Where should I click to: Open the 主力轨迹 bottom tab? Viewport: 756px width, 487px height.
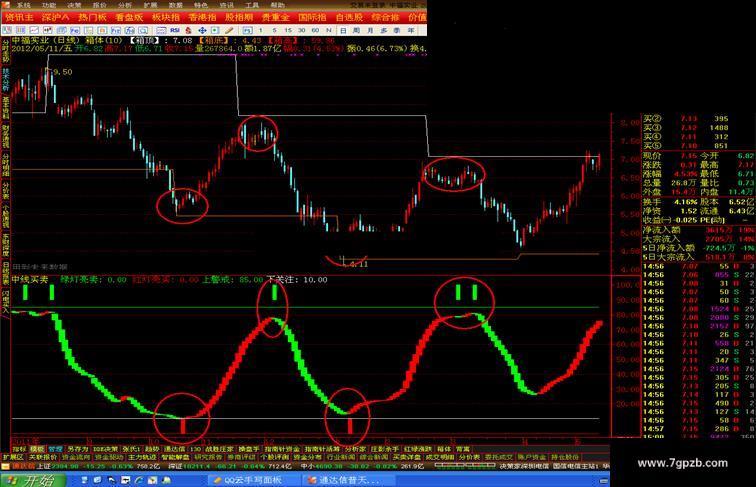(x=142, y=457)
